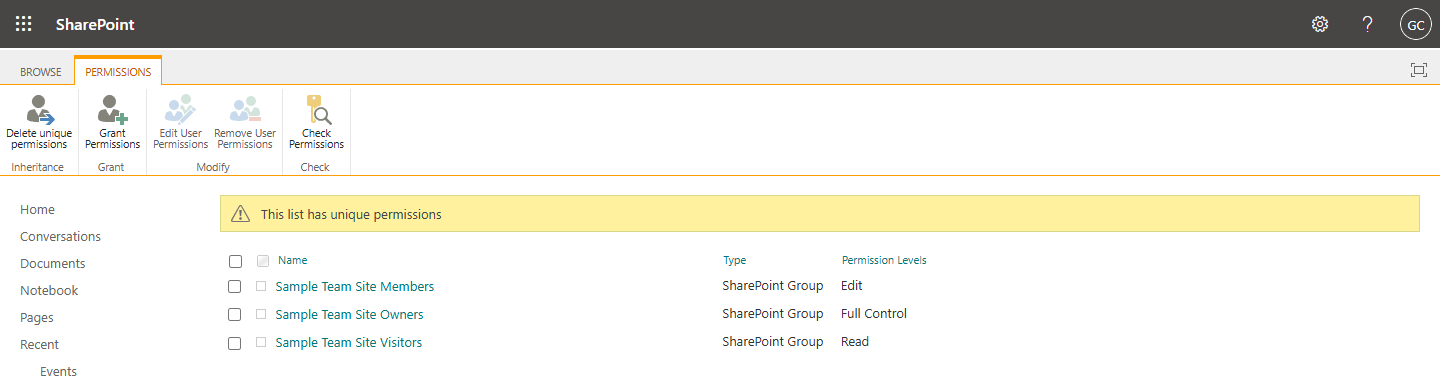
Task: Open Events under Recent
Action: pos(59,371)
